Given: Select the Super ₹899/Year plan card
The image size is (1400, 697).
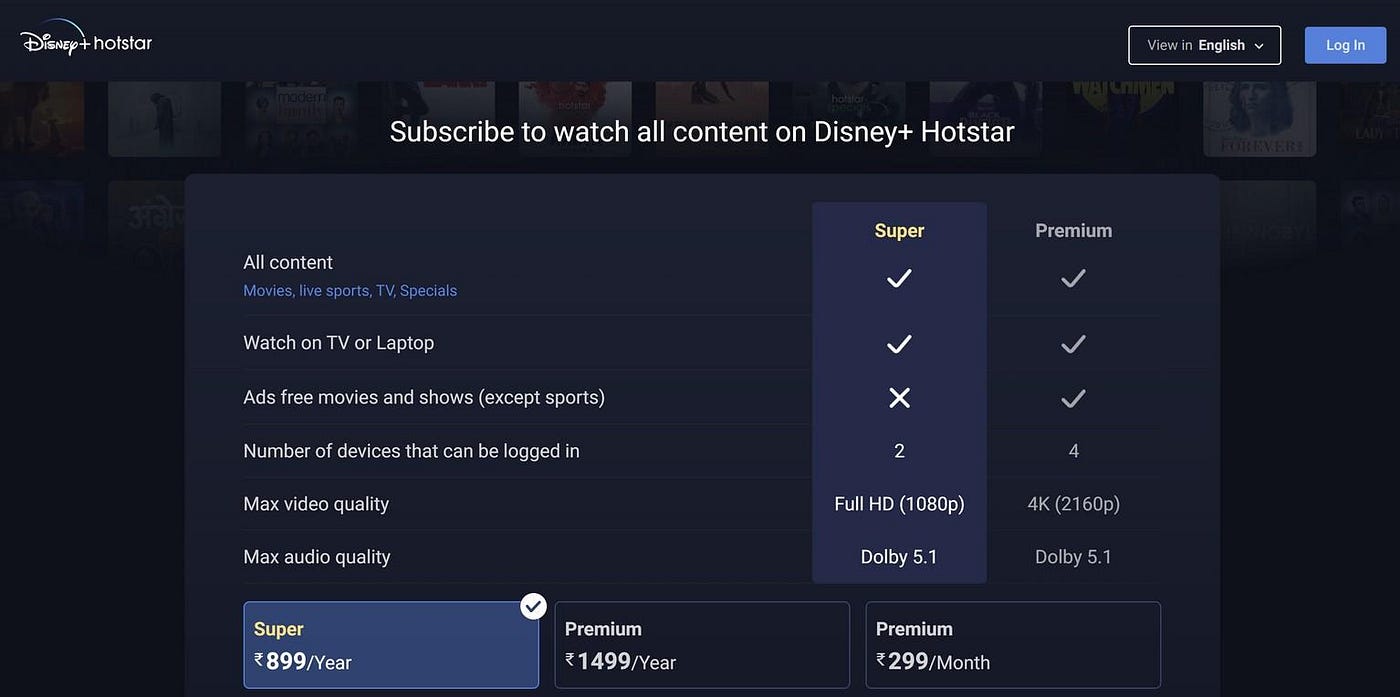Looking at the screenshot, I should click(x=391, y=645).
